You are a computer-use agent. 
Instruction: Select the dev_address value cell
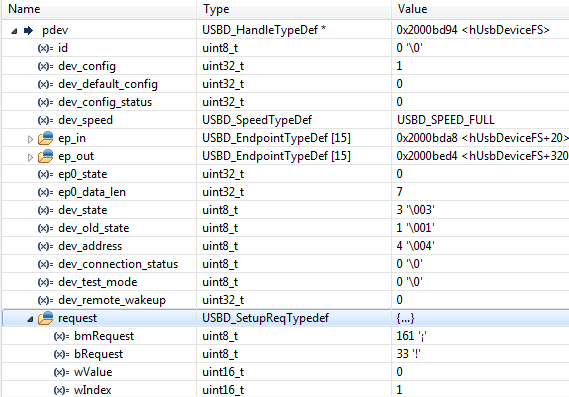[480, 246]
